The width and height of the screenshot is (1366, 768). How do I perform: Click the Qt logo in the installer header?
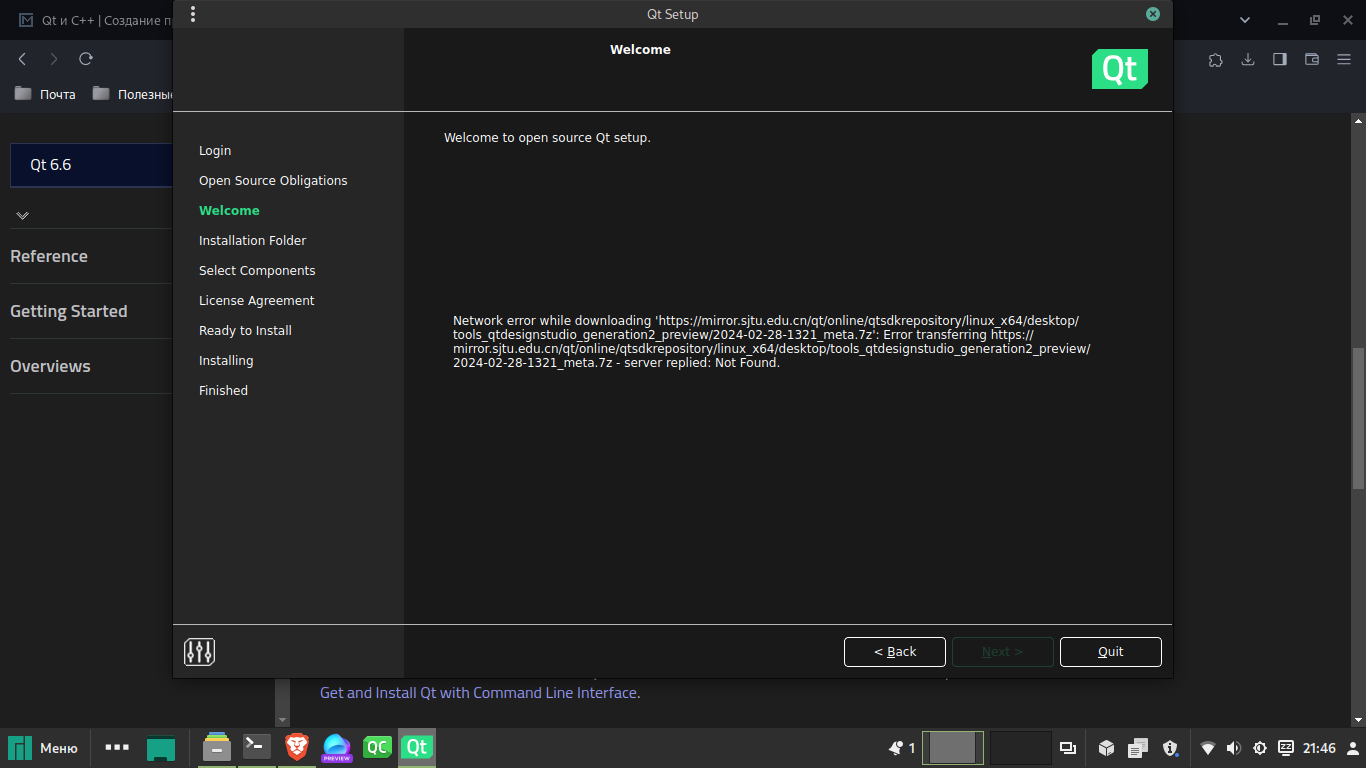pyautogui.click(x=1120, y=69)
